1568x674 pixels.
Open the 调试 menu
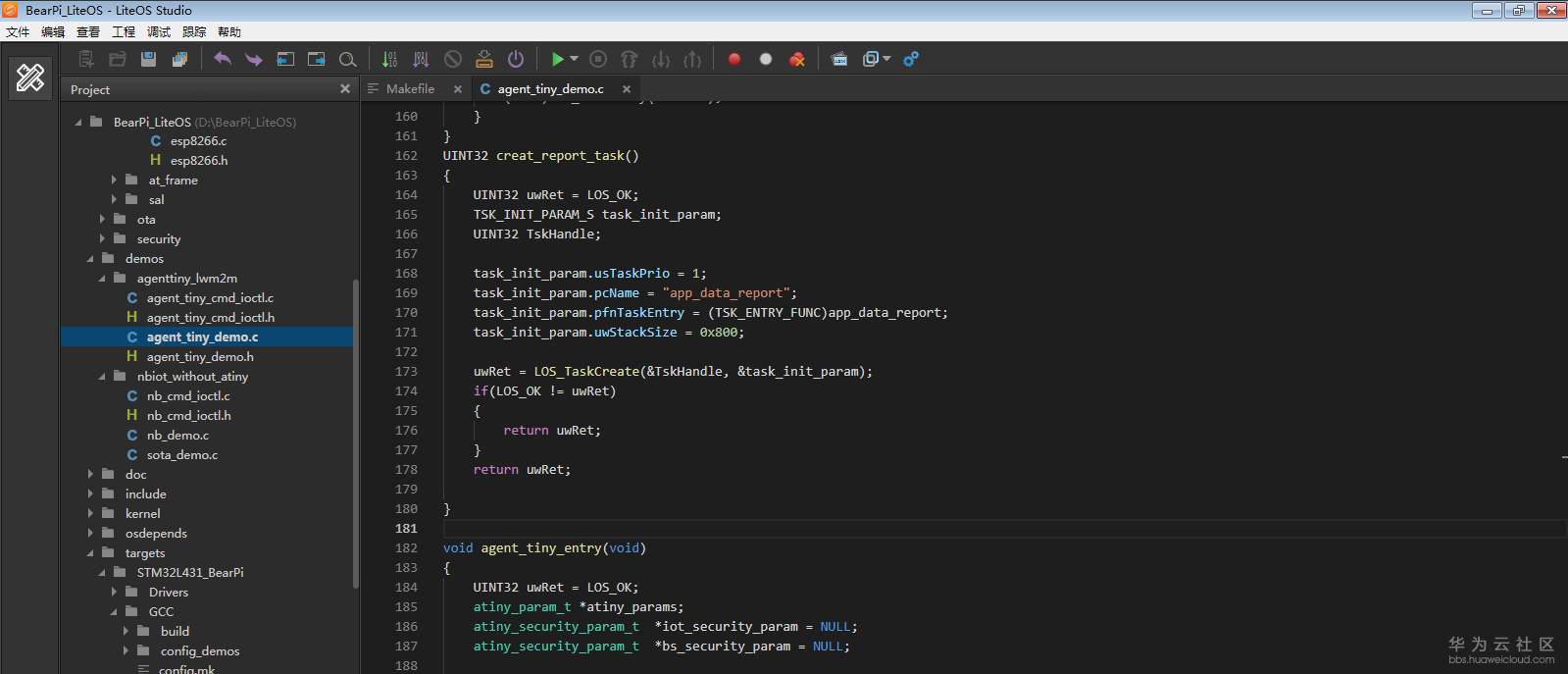(159, 31)
